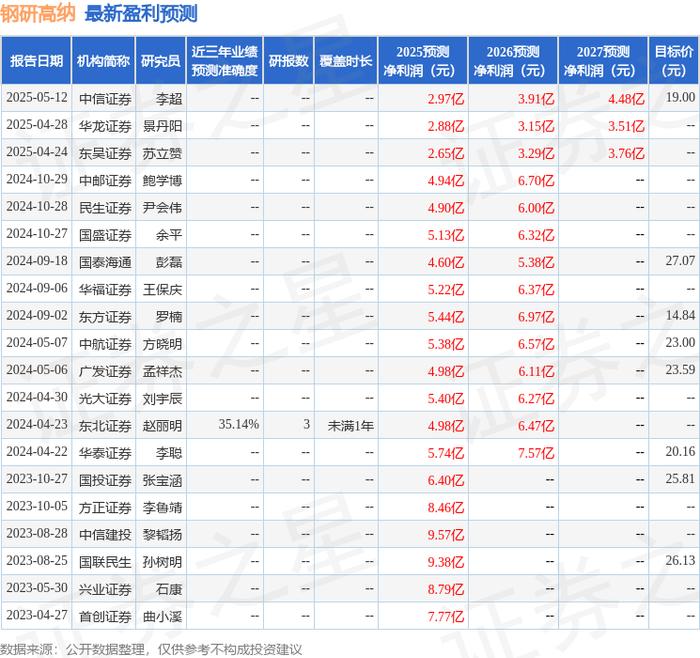The width and height of the screenshot is (700, 658).
Task: Click researcher name 尹会伟
Action: click(x=162, y=208)
